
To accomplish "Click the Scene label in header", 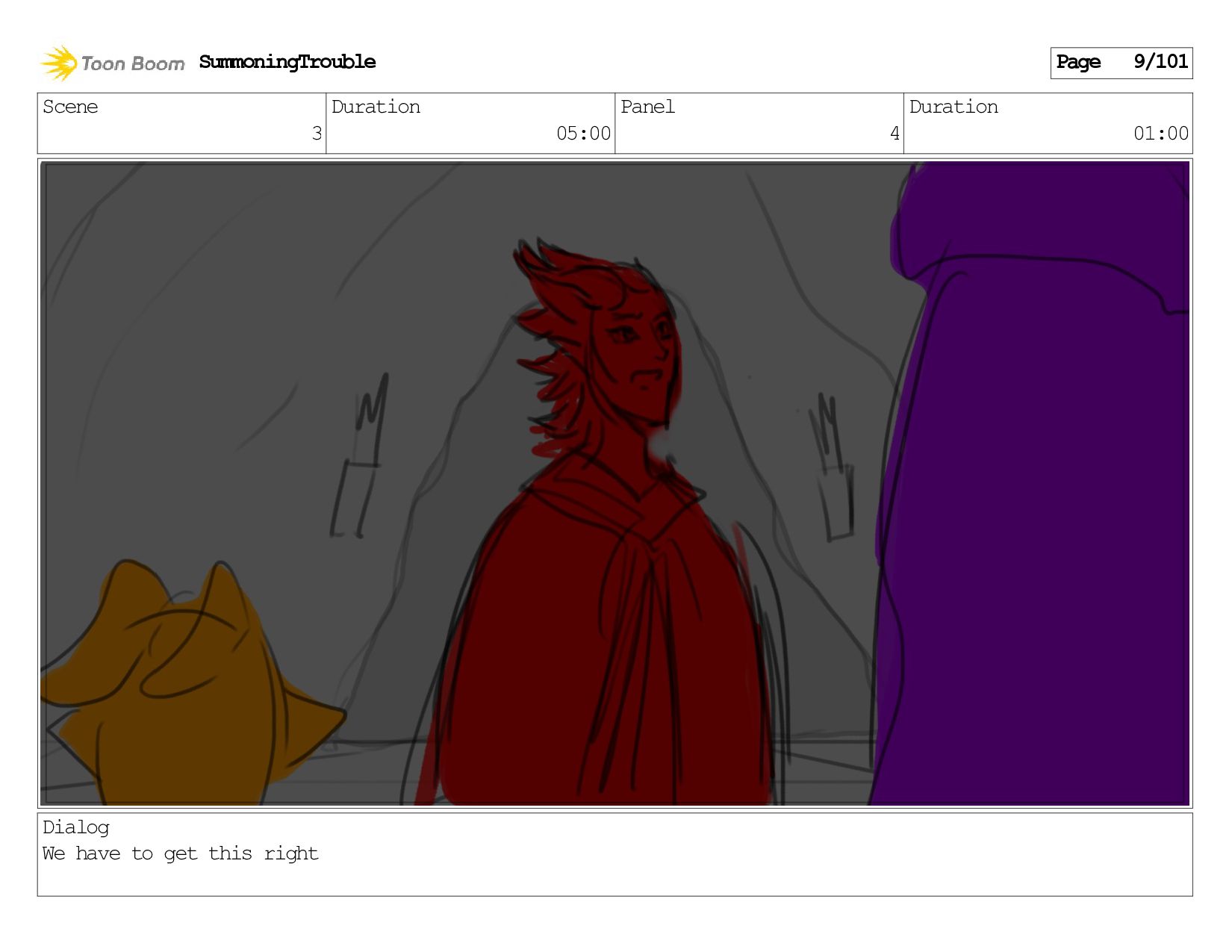I will (x=70, y=107).
